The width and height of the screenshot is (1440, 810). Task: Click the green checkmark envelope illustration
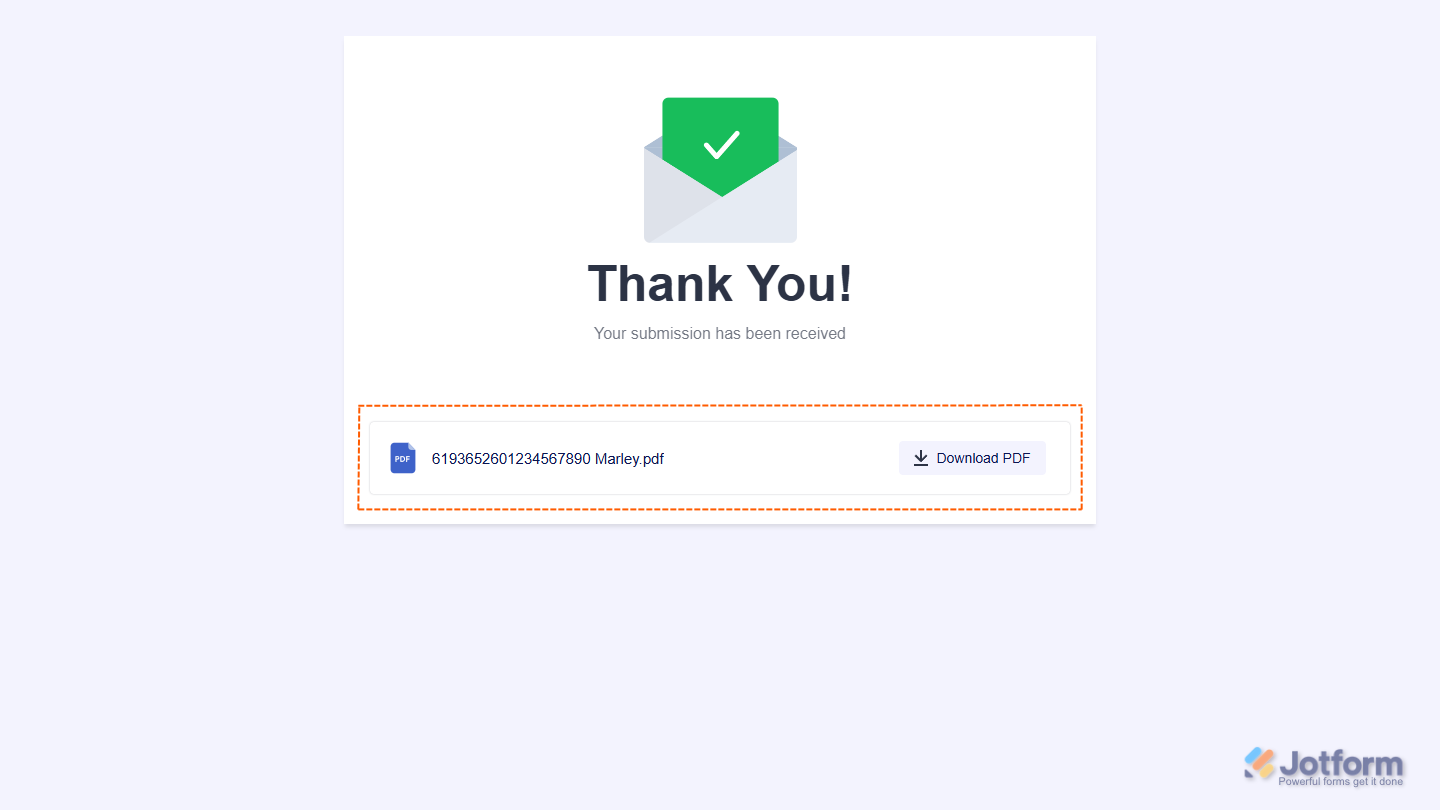(720, 170)
